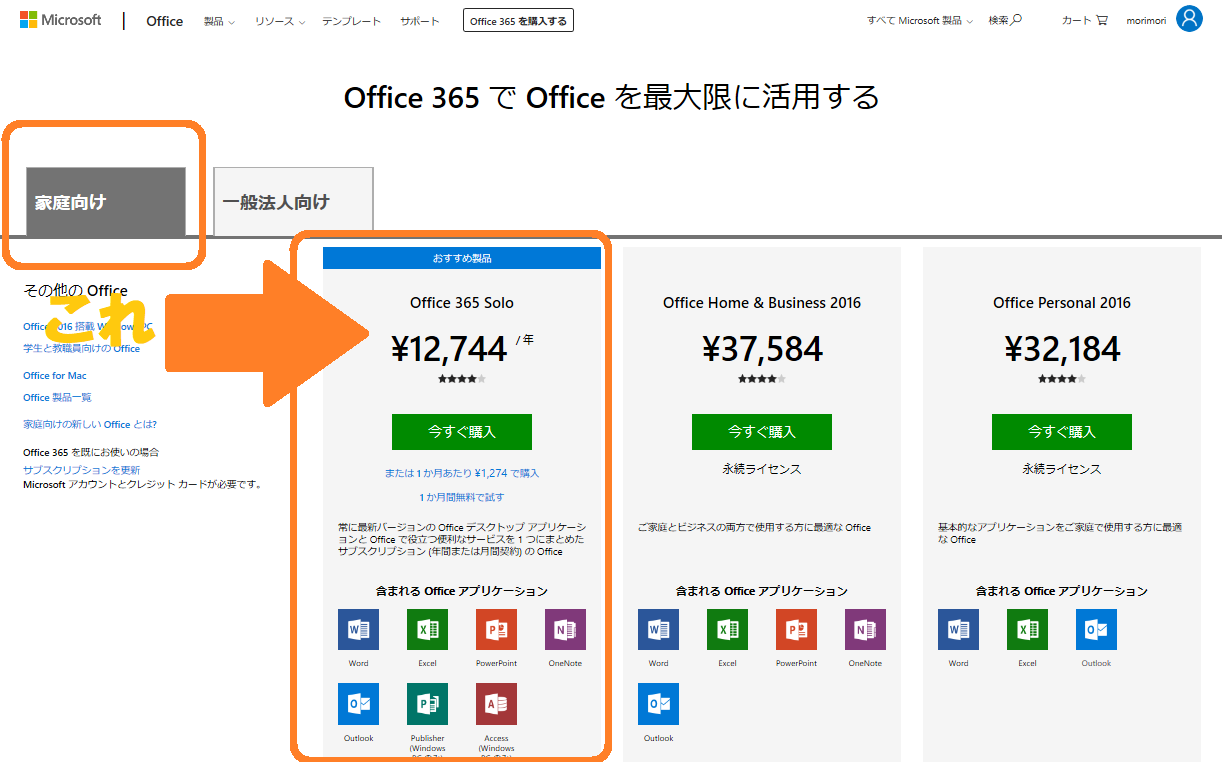The height and width of the screenshot is (762, 1222).
Task: Click monthly ¥1,274 purchase link
Action: pos(462,473)
